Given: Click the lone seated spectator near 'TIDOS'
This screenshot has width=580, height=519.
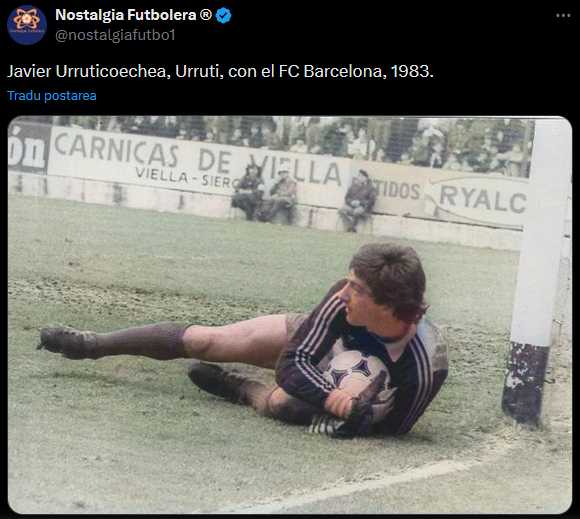Looking at the screenshot, I should (x=358, y=201).
